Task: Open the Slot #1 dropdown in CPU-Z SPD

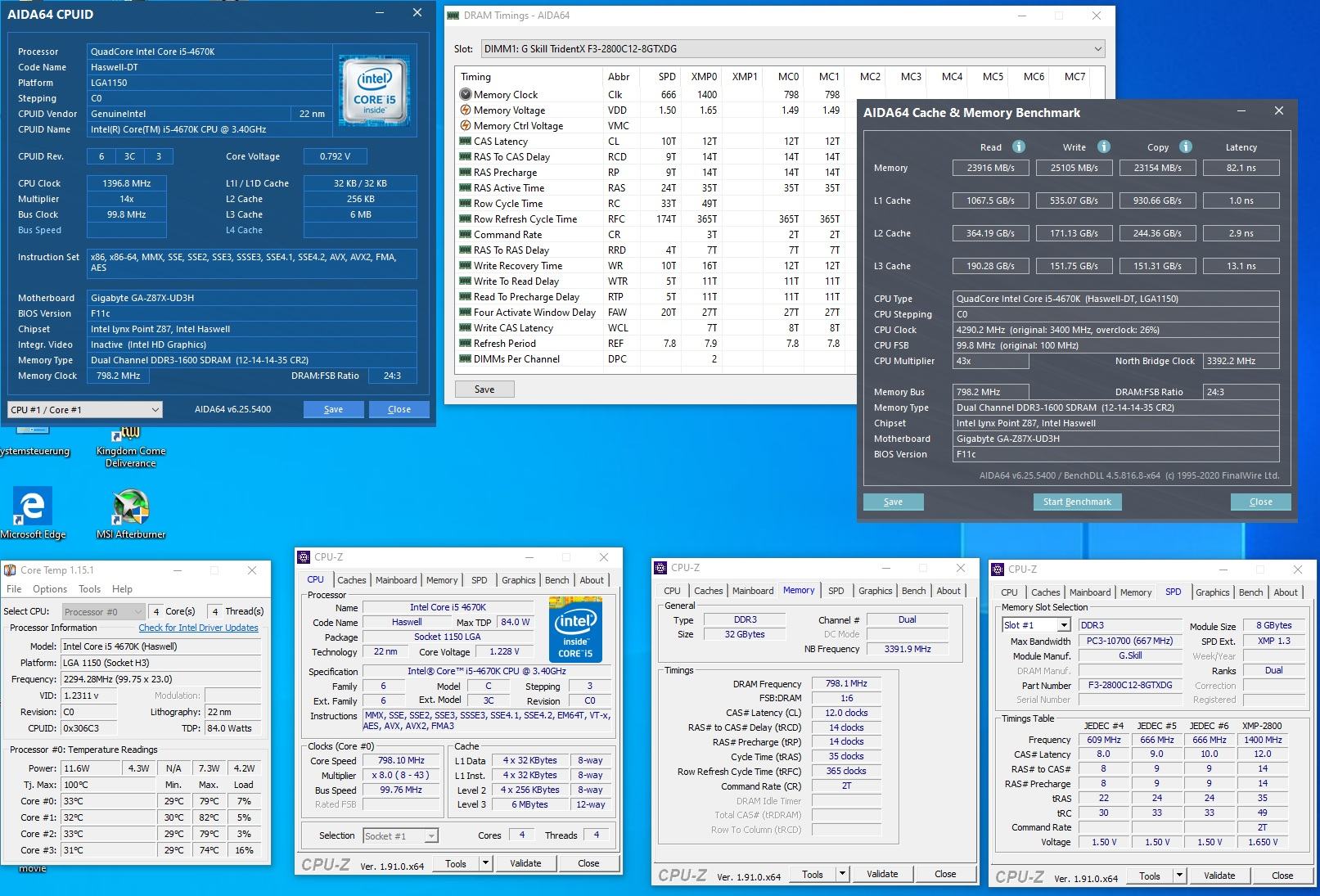Action: click(1036, 625)
